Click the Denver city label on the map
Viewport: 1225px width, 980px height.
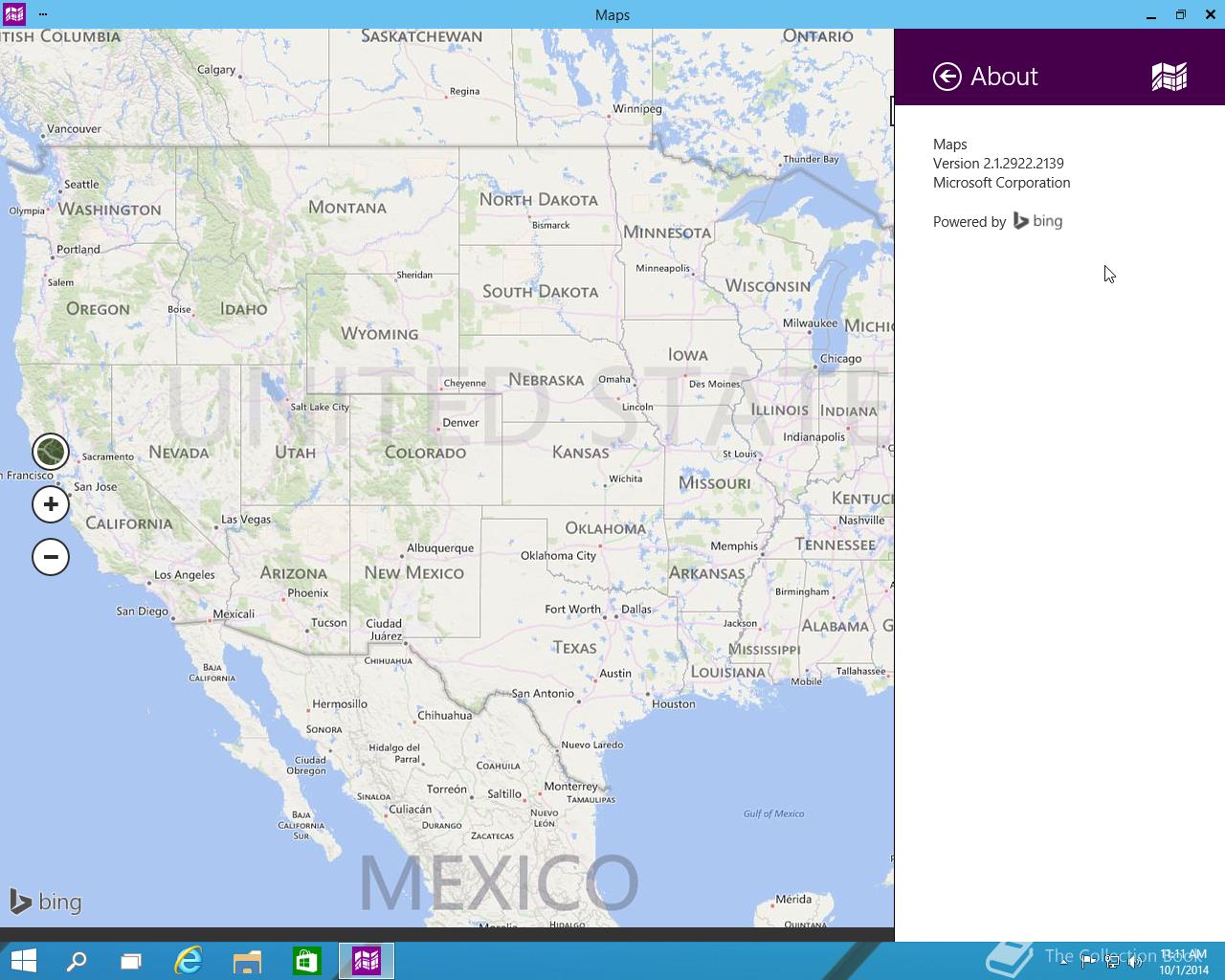pos(460,423)
